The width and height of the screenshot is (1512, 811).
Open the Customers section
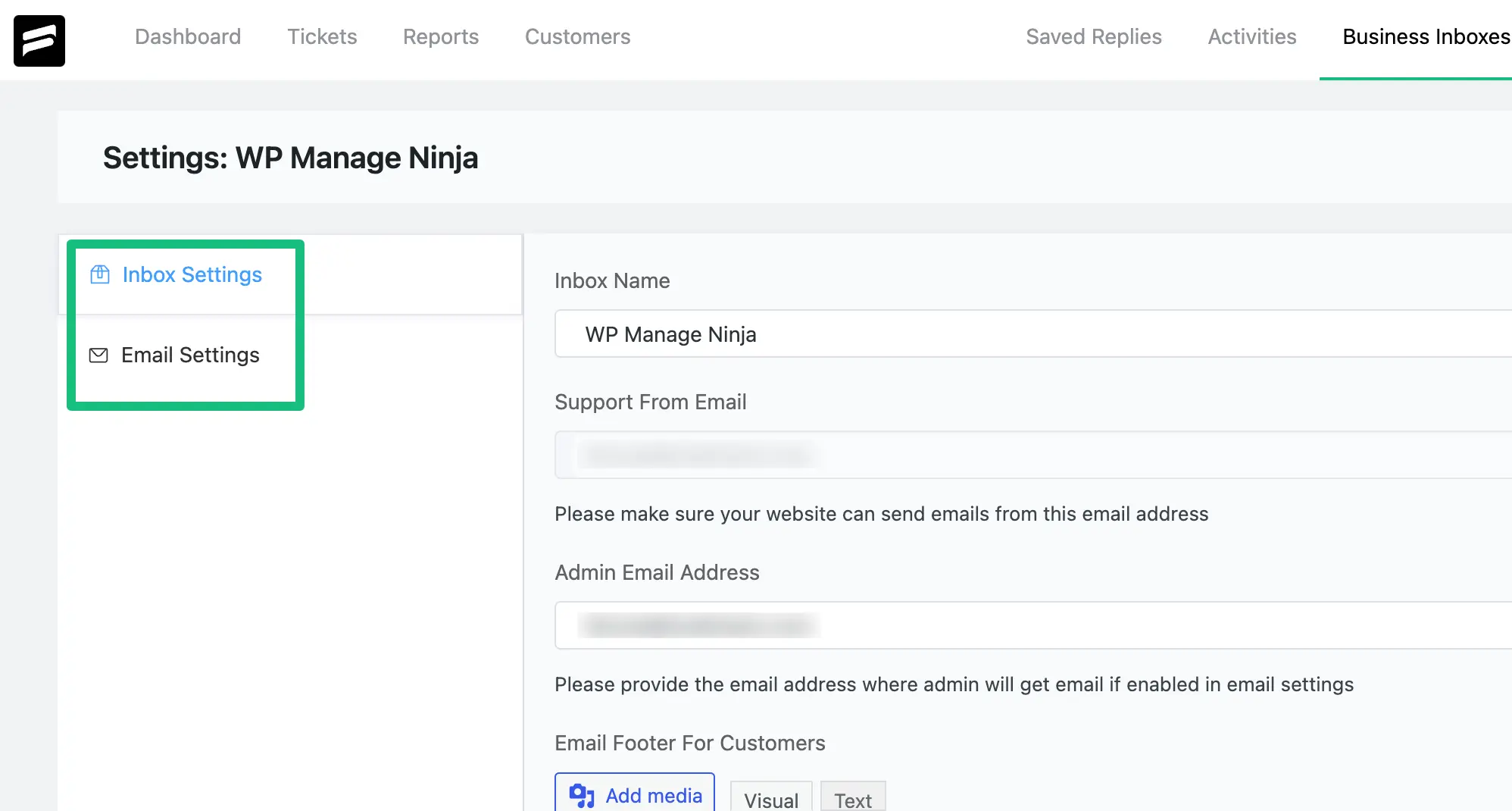(x=578, y=36)
